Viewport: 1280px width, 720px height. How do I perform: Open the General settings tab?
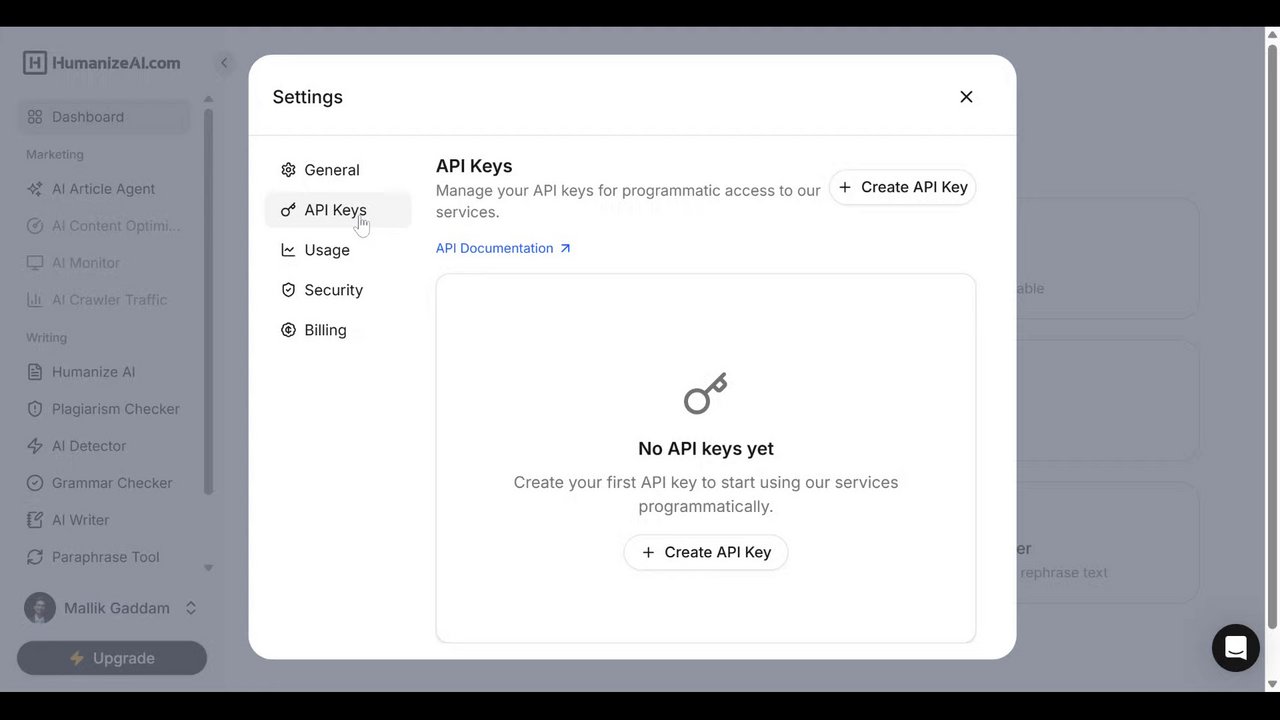pos(331,170)
